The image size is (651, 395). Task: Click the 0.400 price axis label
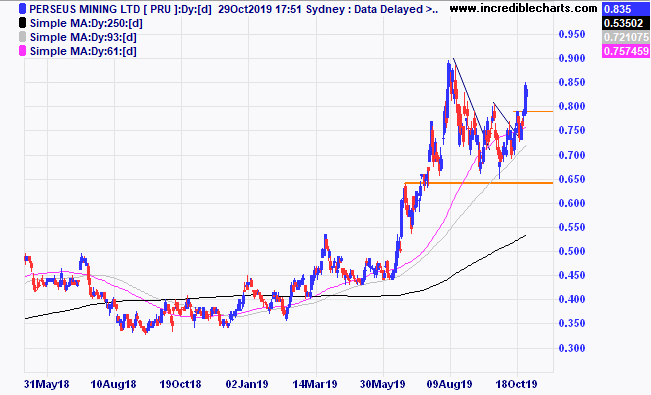[572, 299]
